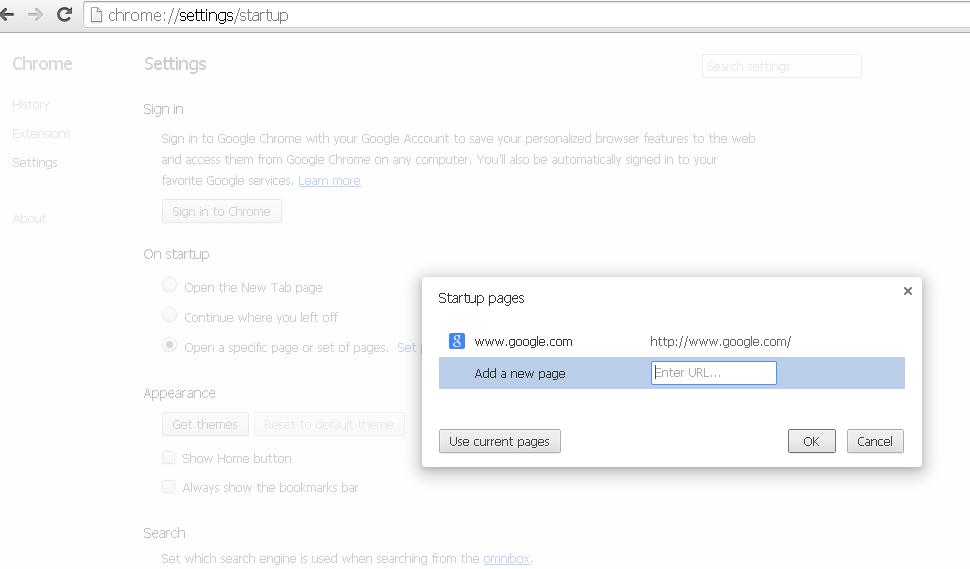Image resolution: width=970 pixels, height=569 pixels.
Task: Click the Learn more link
Action: point(329,181)
